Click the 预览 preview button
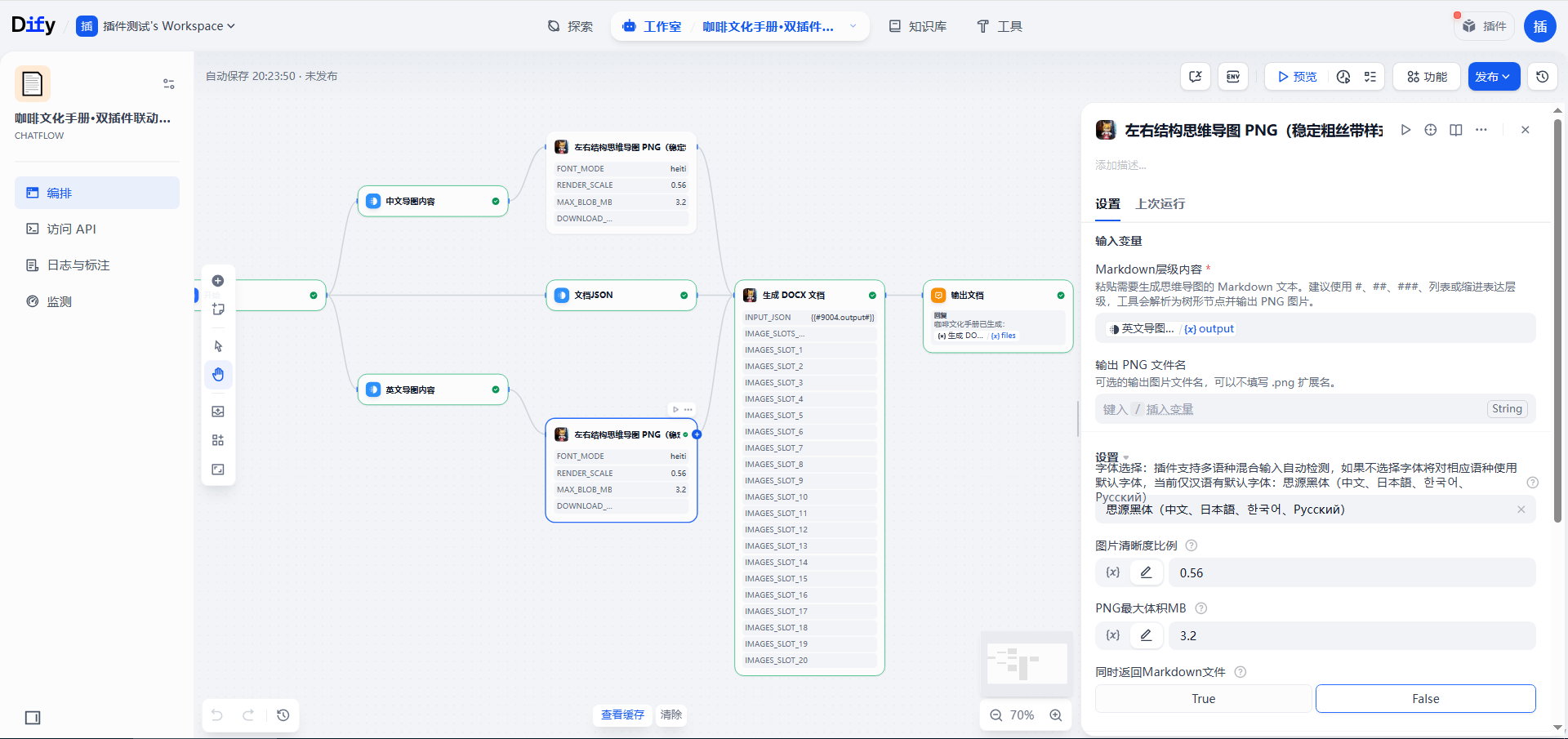Viewport: 1568px width, 739px height. 1298,77
